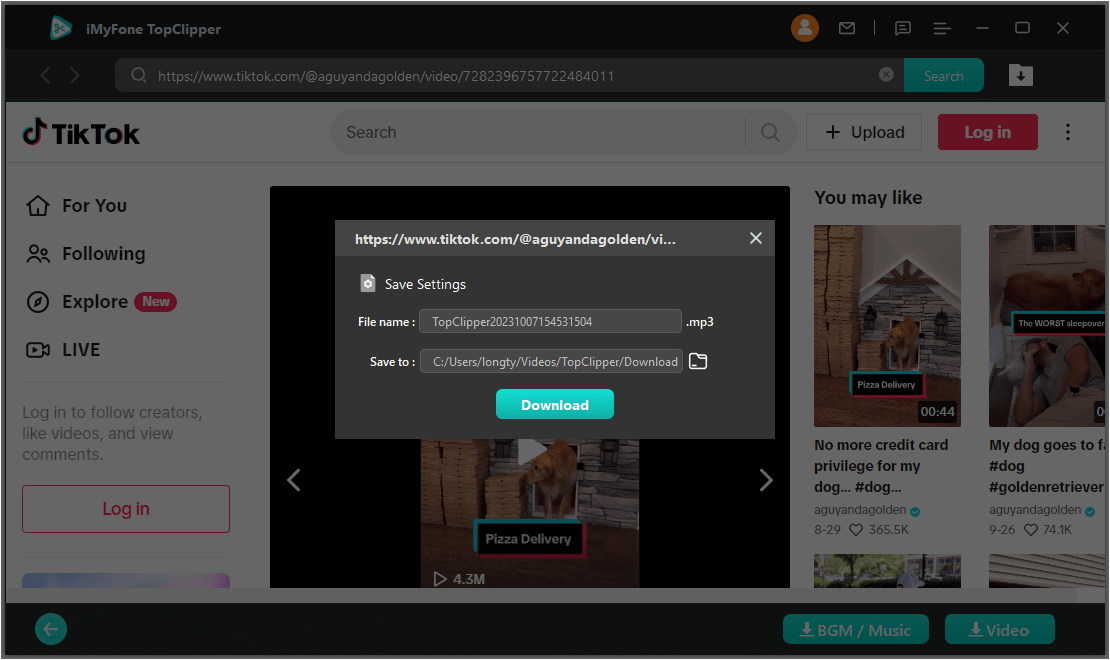The height and width of the screenshot is (660, 1110).
Task: Click the BGM / Music download button
Action: coord(856,630)
